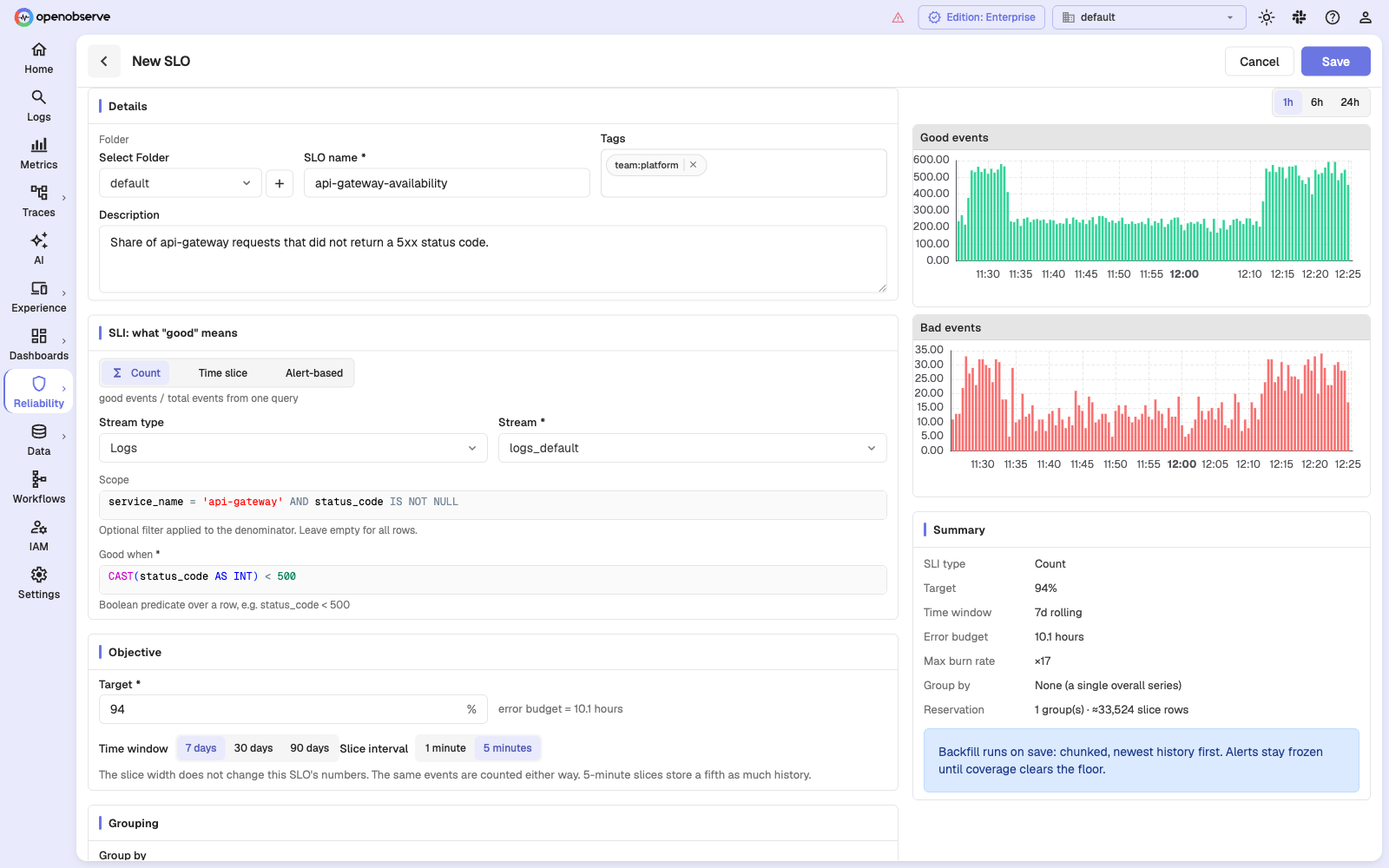Toggle light/dark theme sun icon
This screenshot has width=1389, height=868.
tap(1267, 17)
